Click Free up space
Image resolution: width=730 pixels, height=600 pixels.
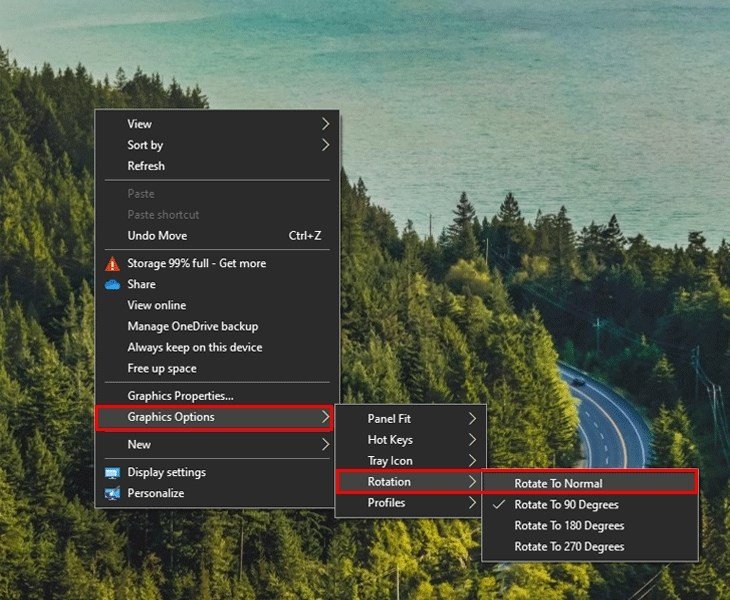(162, 369)
